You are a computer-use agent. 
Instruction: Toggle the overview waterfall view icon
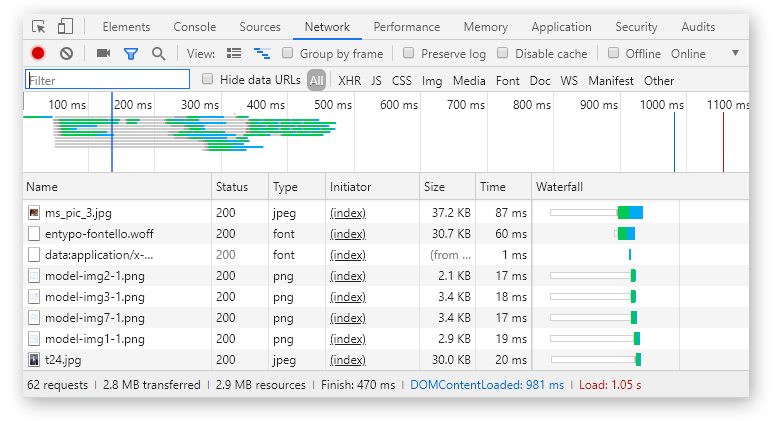coord(262,53)
